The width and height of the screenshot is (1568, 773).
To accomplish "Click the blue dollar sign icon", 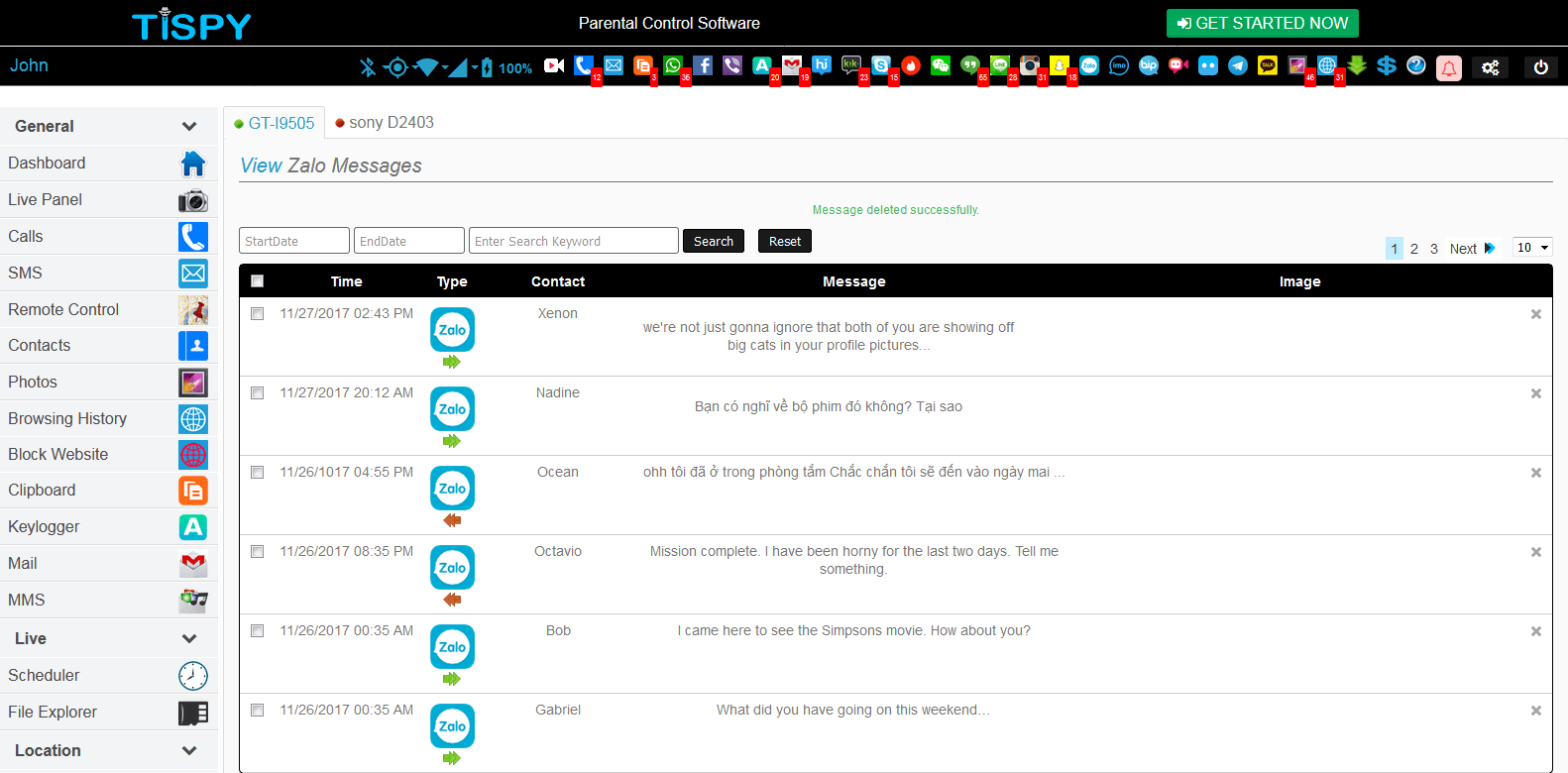I will click(x=1387, y=65).
